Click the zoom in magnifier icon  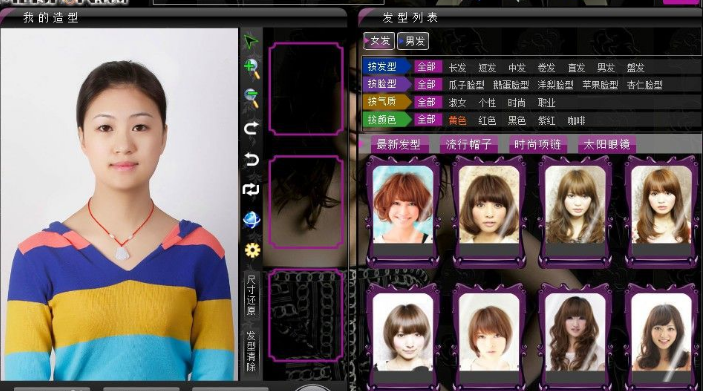pos(252,69)
